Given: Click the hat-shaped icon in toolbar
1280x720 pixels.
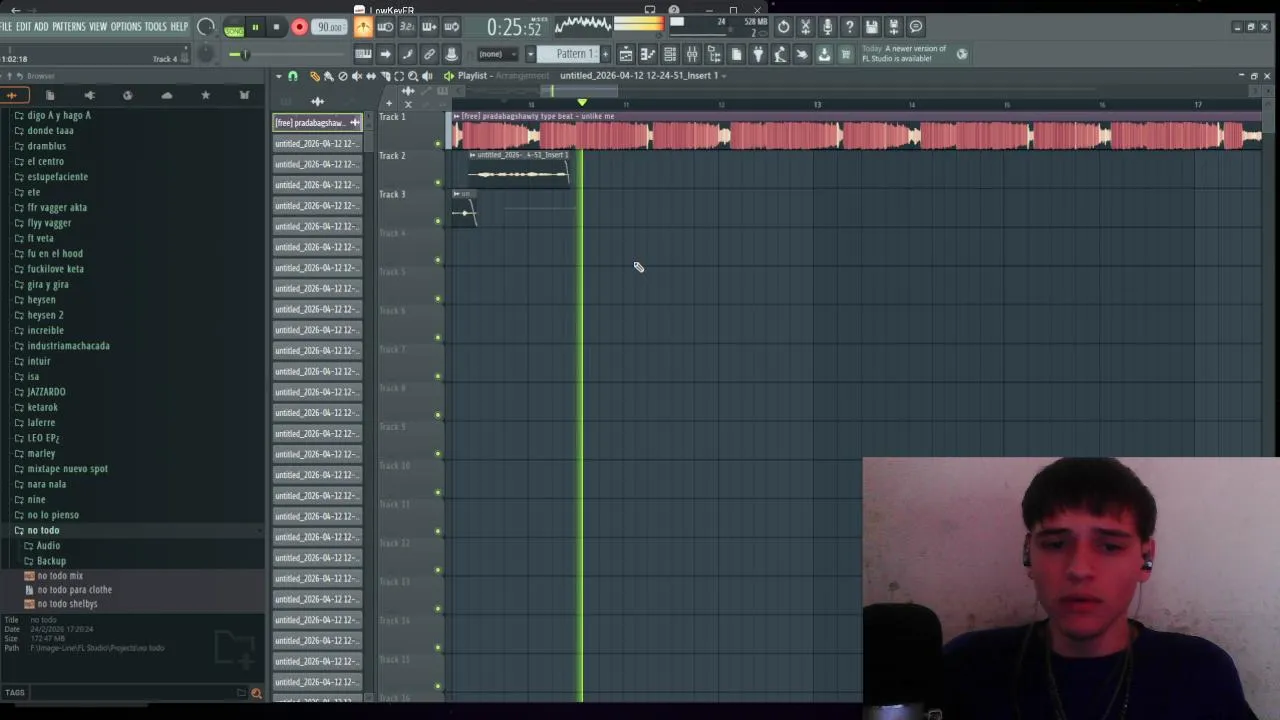Looking at the screenshot, I should [451, 54].
